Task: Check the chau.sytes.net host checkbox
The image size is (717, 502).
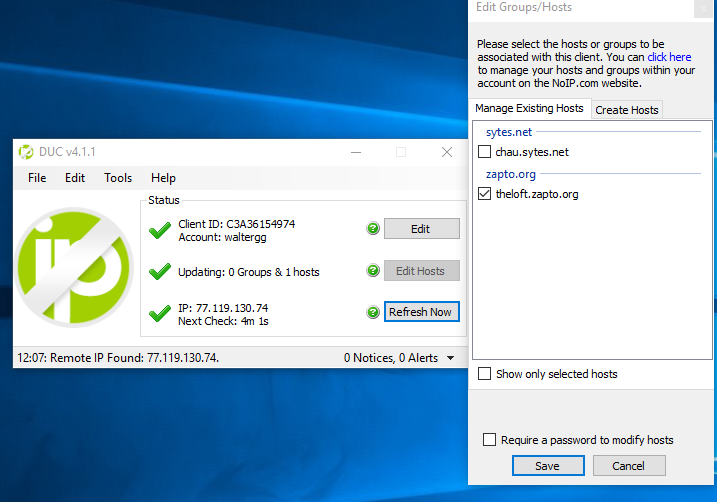Action: tap(484, 151)
